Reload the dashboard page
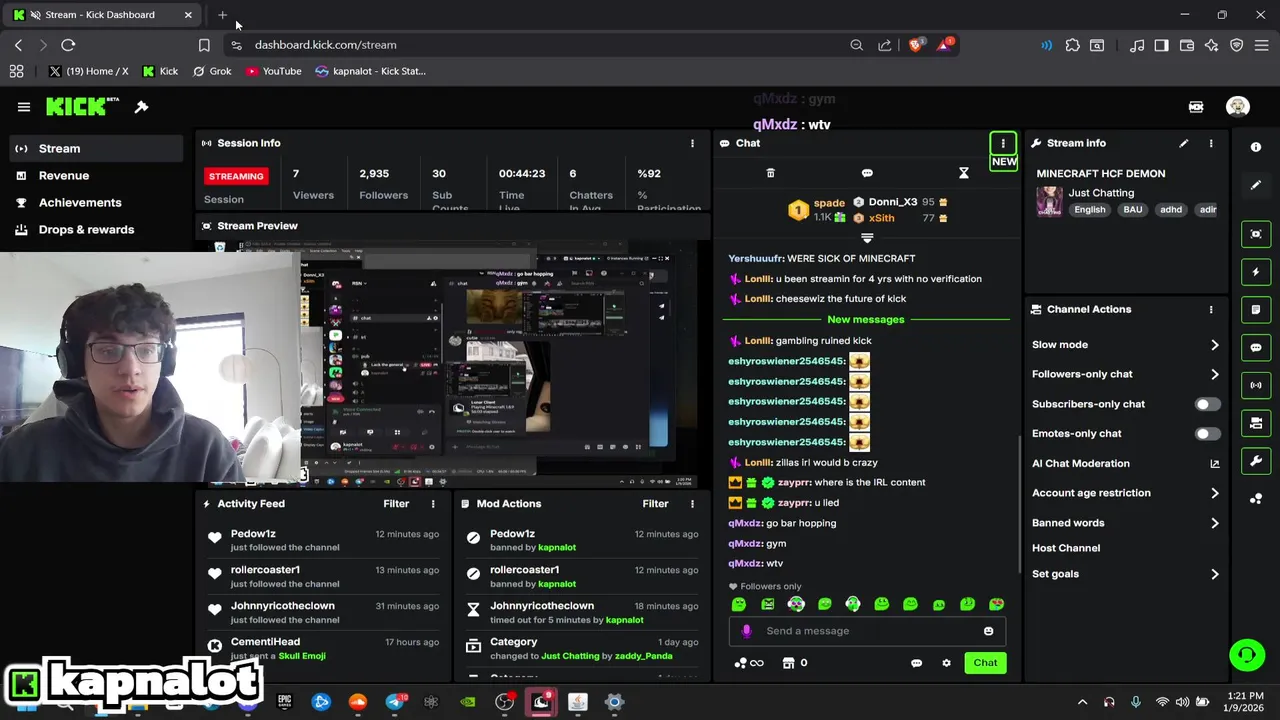 (68, 45)
